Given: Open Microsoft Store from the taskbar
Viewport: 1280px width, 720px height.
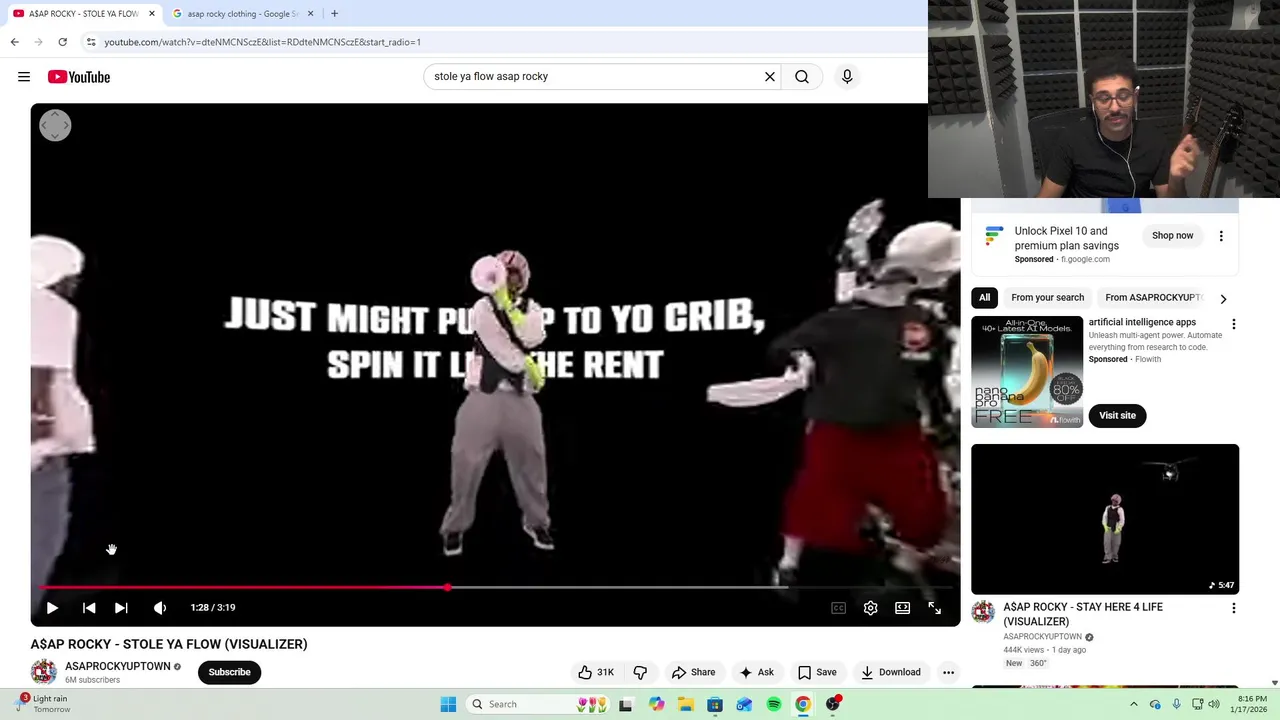Looking at the screenshot, I should pos(715,704).
